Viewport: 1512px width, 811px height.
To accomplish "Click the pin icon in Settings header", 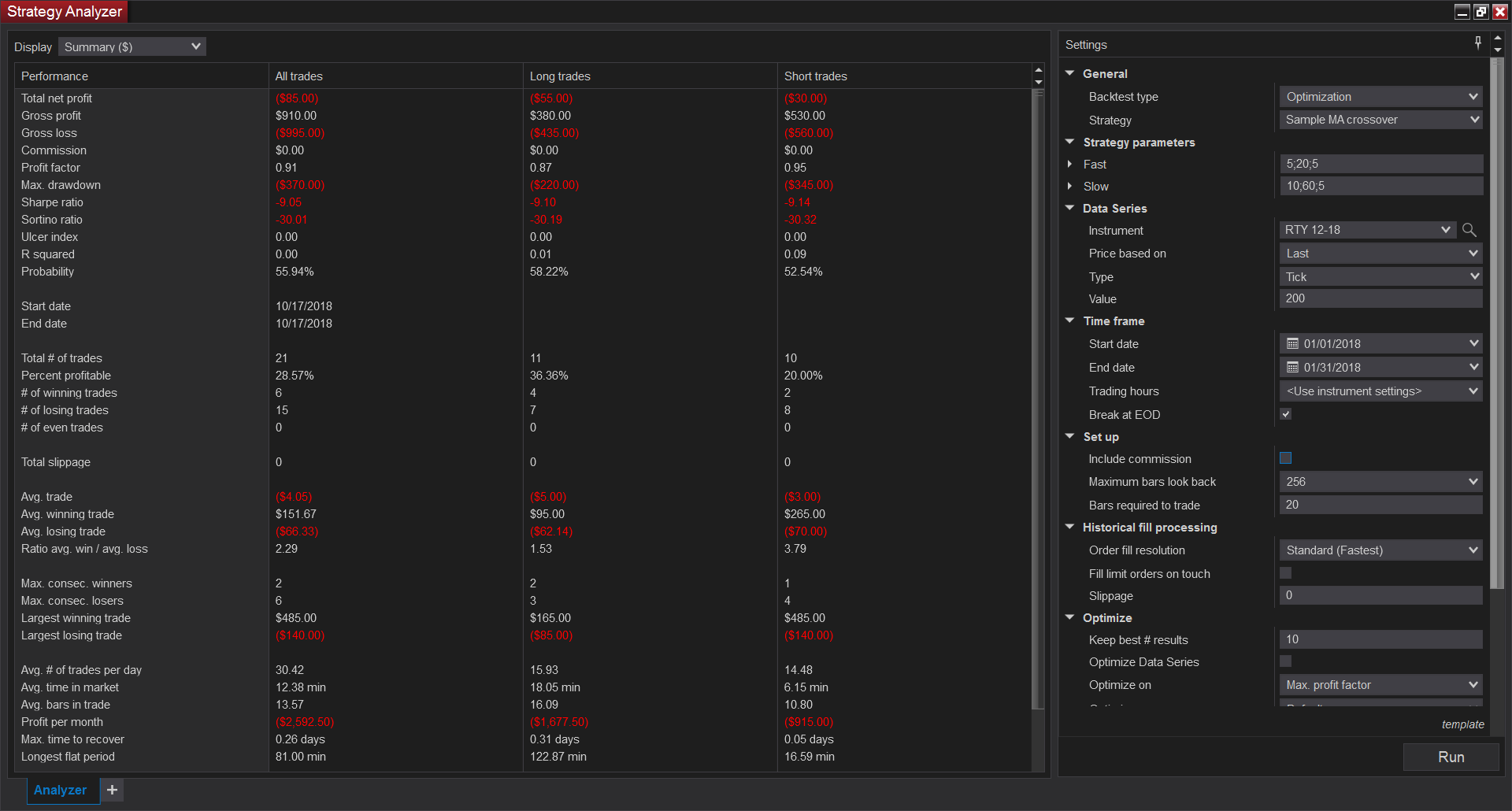I will click(1477, 43).
